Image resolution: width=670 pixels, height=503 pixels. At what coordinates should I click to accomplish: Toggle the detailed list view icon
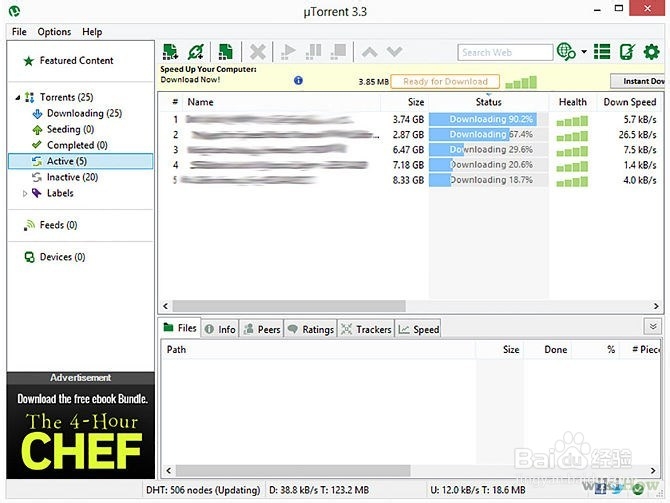pyautogui.click(x=602, y=52)
